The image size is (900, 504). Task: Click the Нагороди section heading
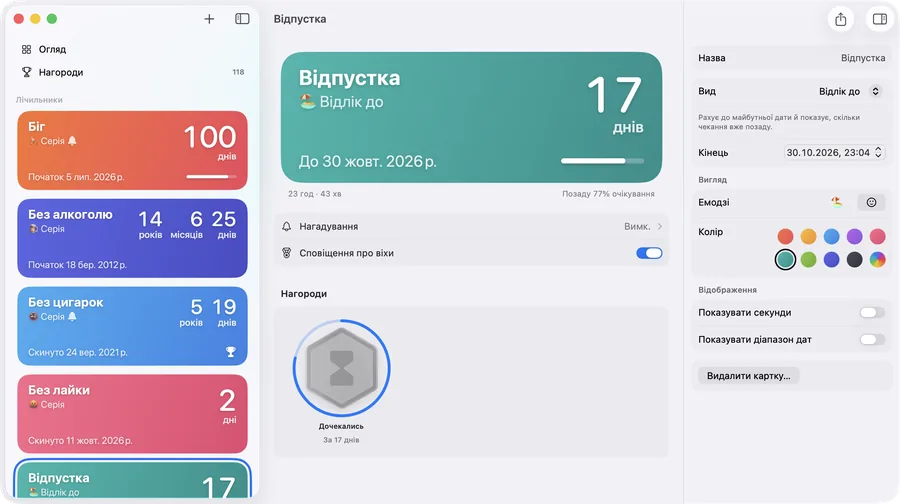(x=304, y=294)
